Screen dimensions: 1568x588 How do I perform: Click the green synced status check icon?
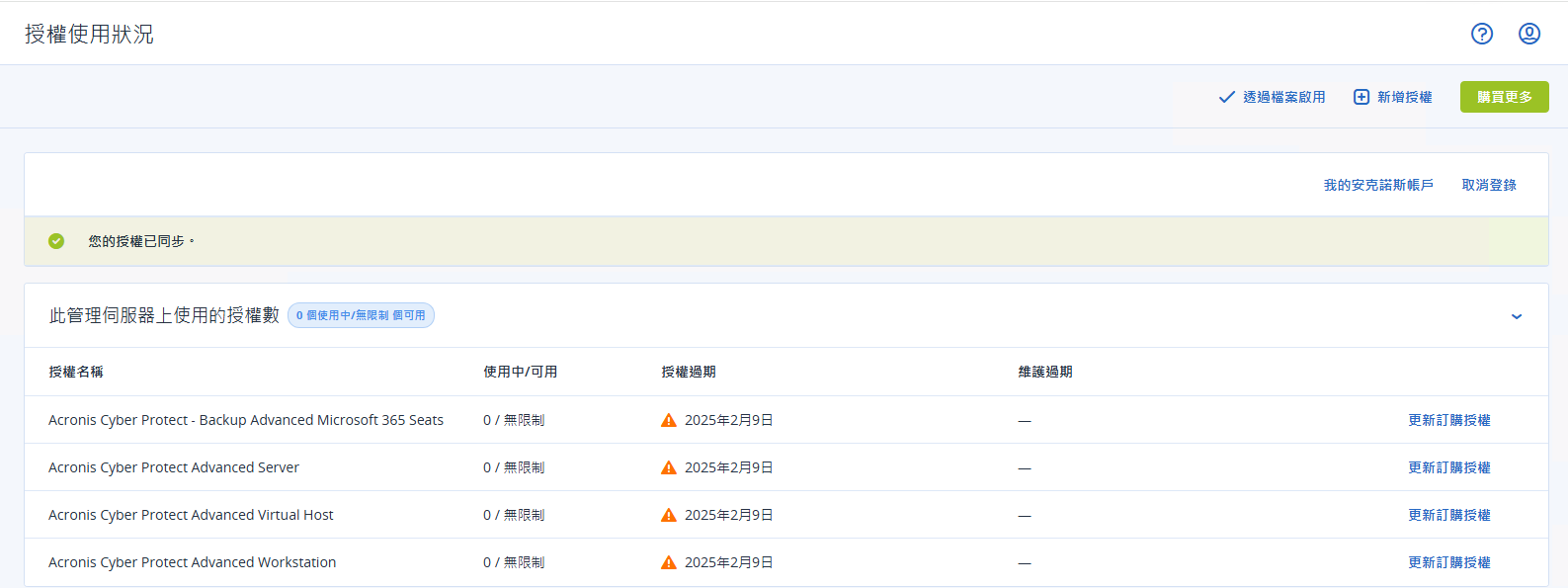(56, 241)
